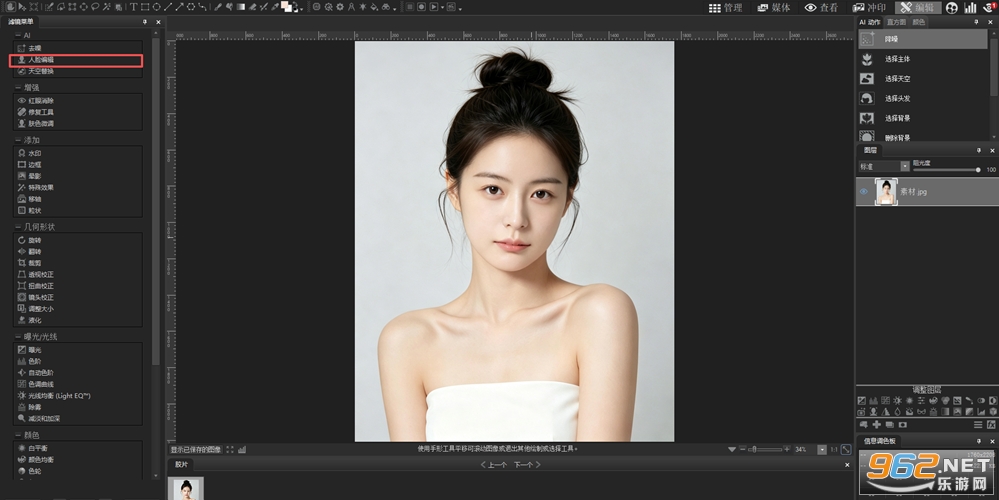Viewport: 999px width, 500px height.
Task: Select the Gradient tool
Action: 240,7
